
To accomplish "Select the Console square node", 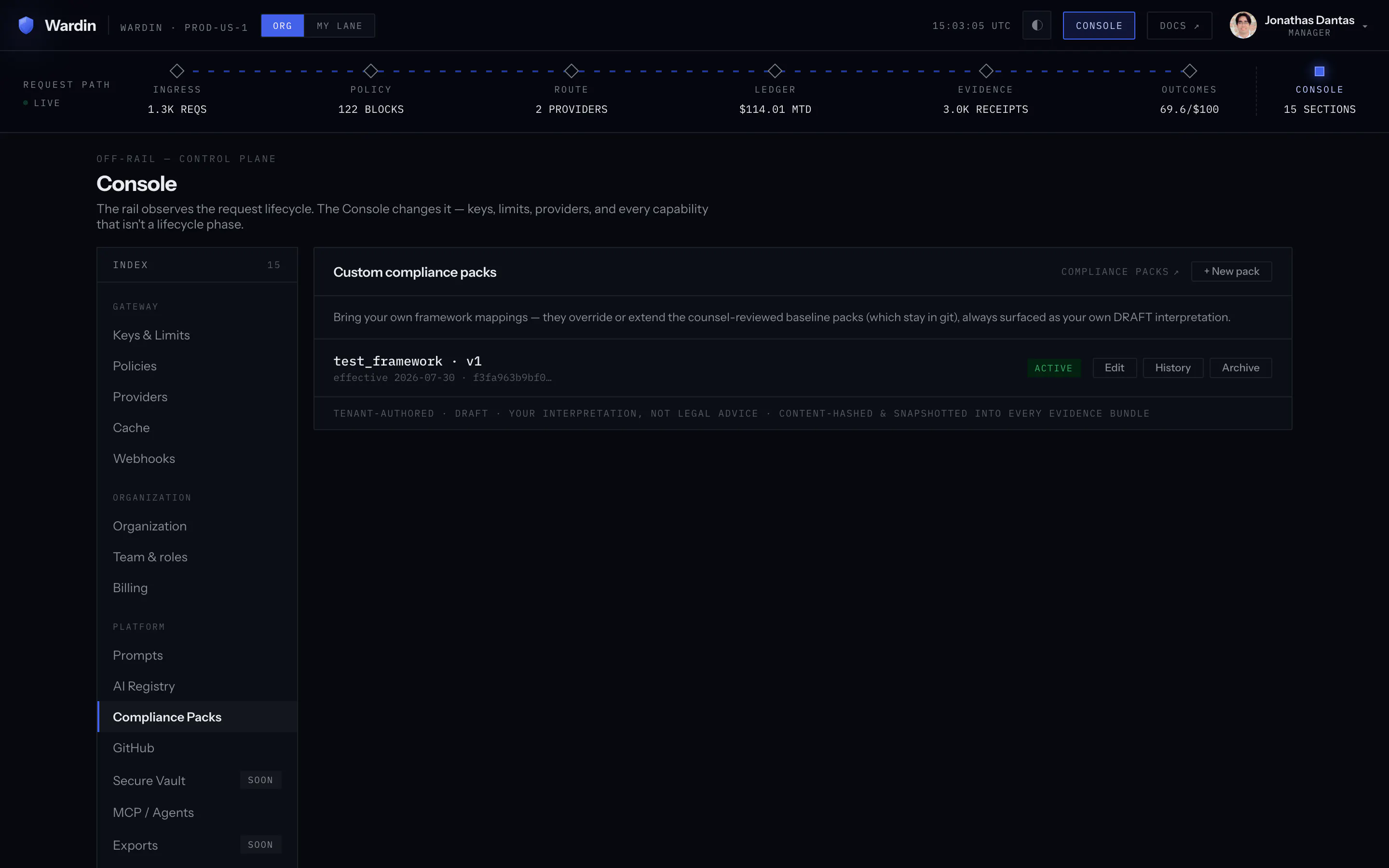I will click(1319, 71).
